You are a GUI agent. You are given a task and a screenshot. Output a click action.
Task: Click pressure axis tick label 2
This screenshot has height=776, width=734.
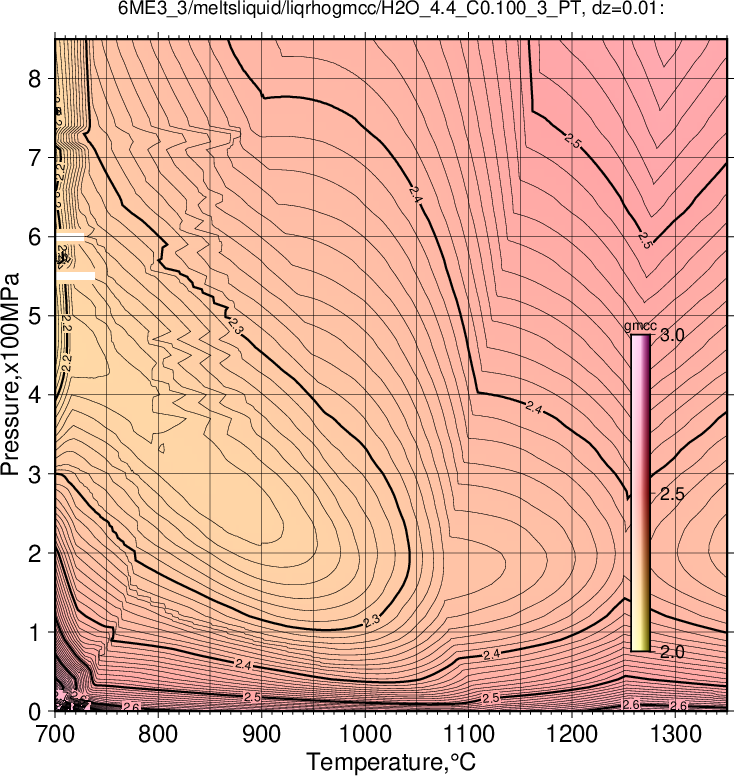click(35, 553)
